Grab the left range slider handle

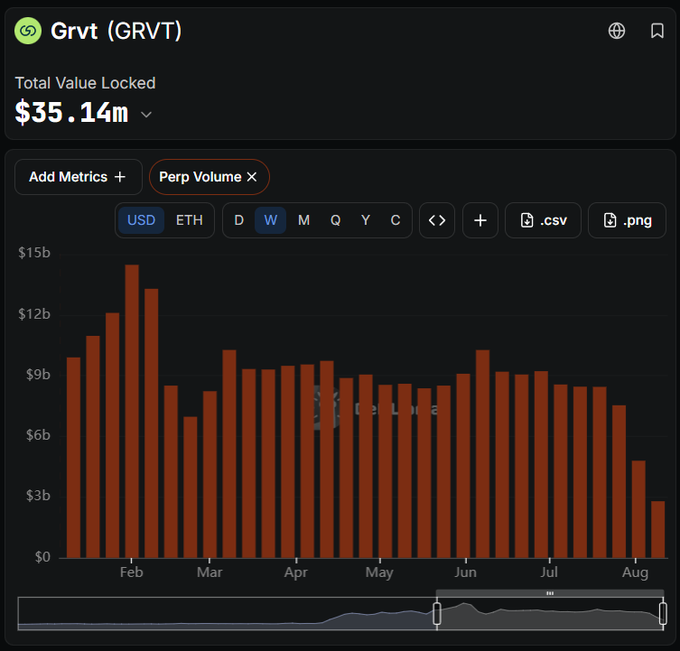tap(437, 613)
